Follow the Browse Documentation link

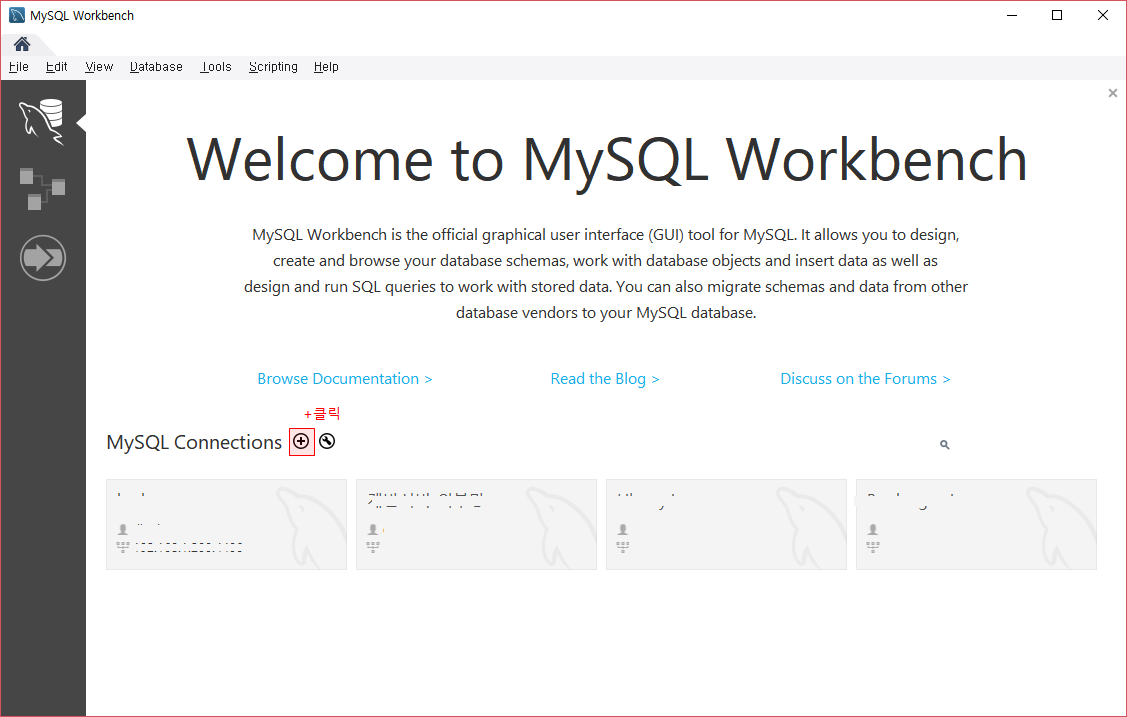345,379
